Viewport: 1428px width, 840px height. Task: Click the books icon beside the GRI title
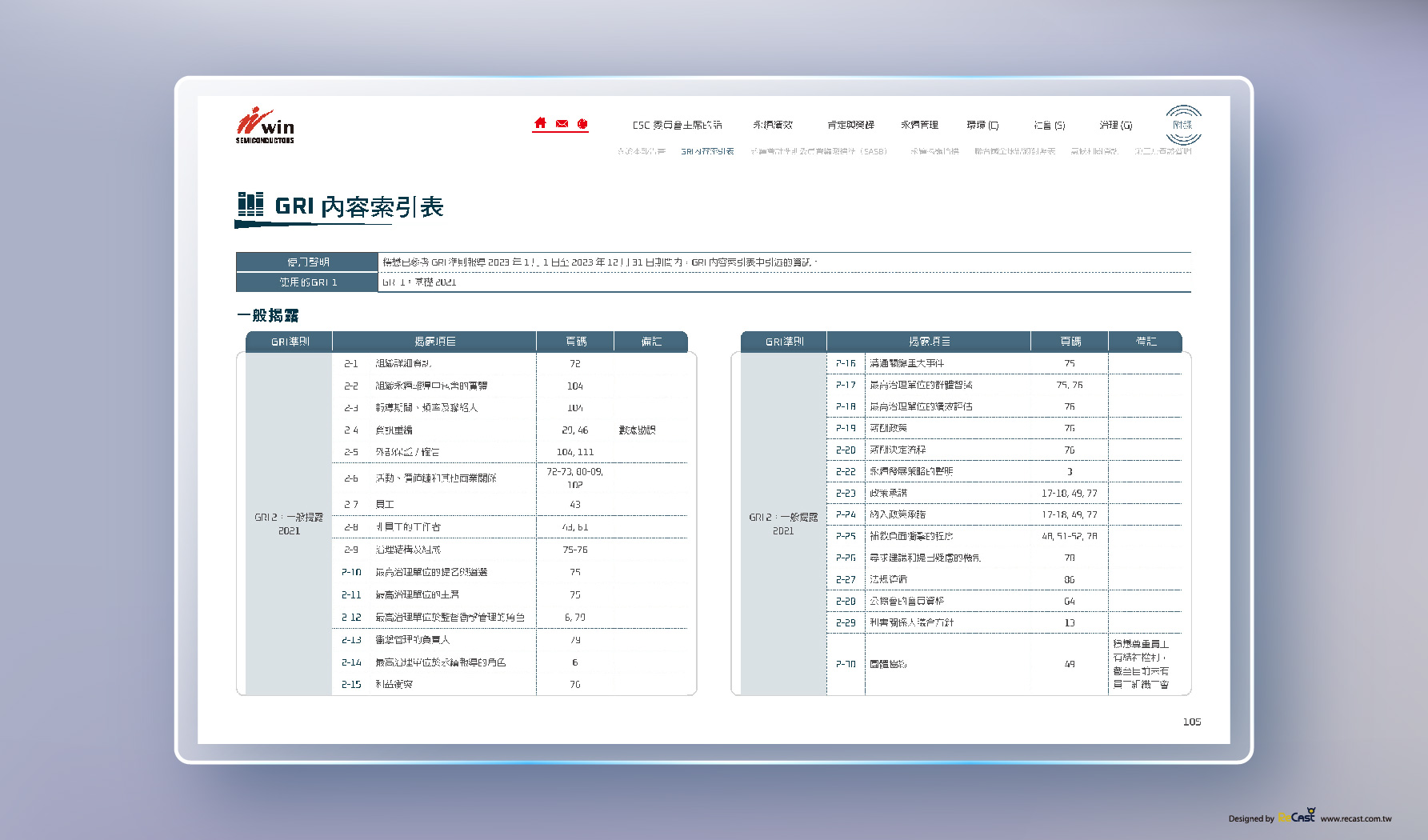pos(250,205)
